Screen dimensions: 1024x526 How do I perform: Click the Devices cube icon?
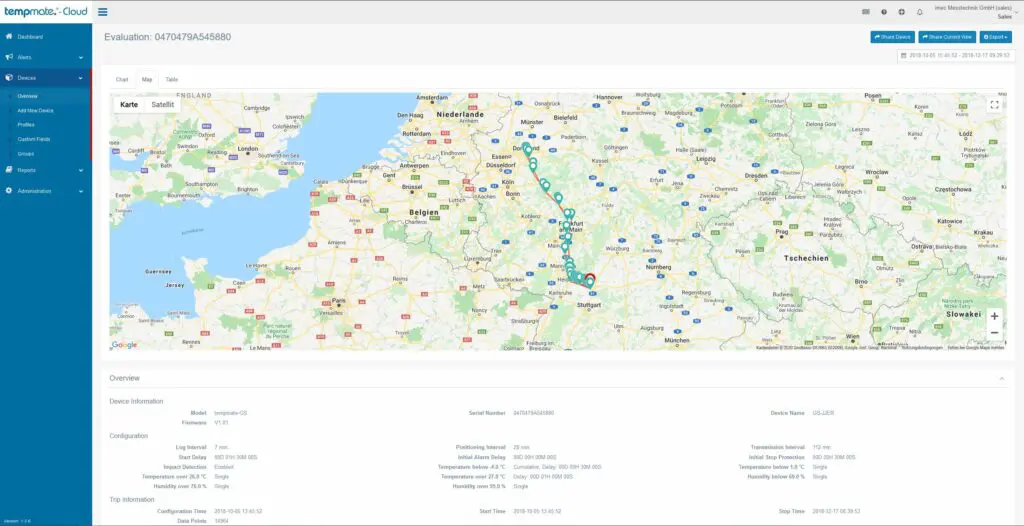[x=8, y=78]
